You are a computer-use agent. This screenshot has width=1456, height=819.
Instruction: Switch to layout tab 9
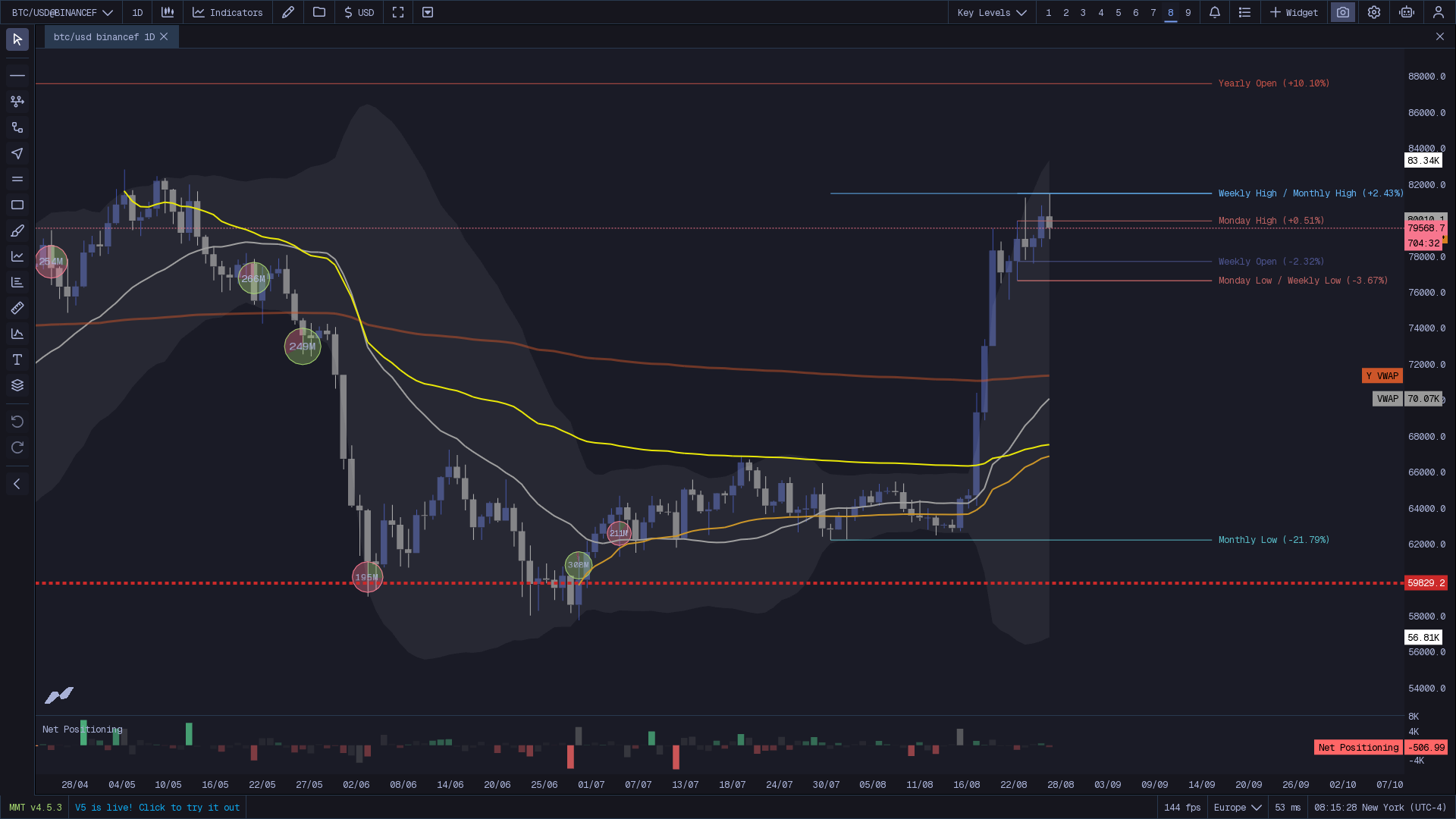[x=1188, y=12]
